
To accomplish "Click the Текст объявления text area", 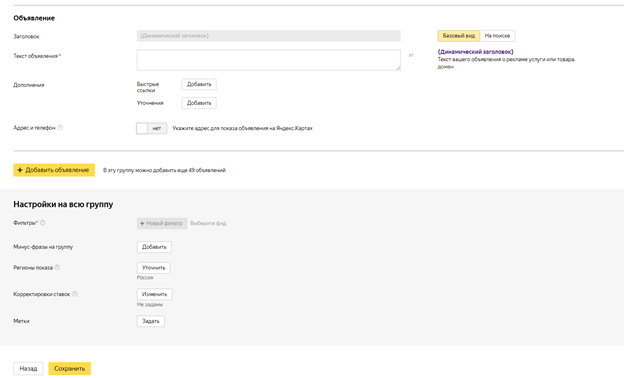I will click(269, 60).
